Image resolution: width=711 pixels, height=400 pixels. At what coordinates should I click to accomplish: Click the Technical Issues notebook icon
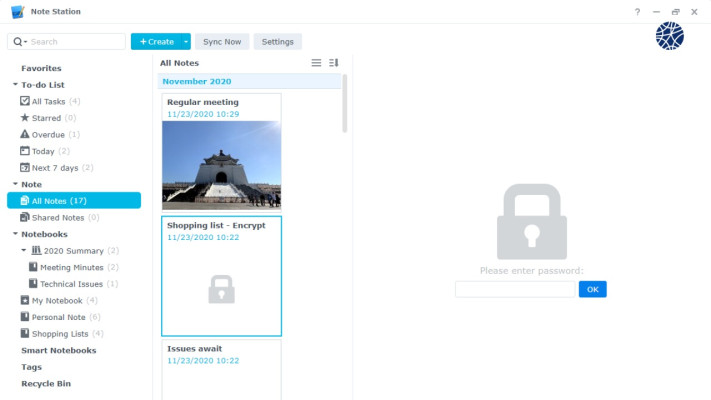(33, 283)
